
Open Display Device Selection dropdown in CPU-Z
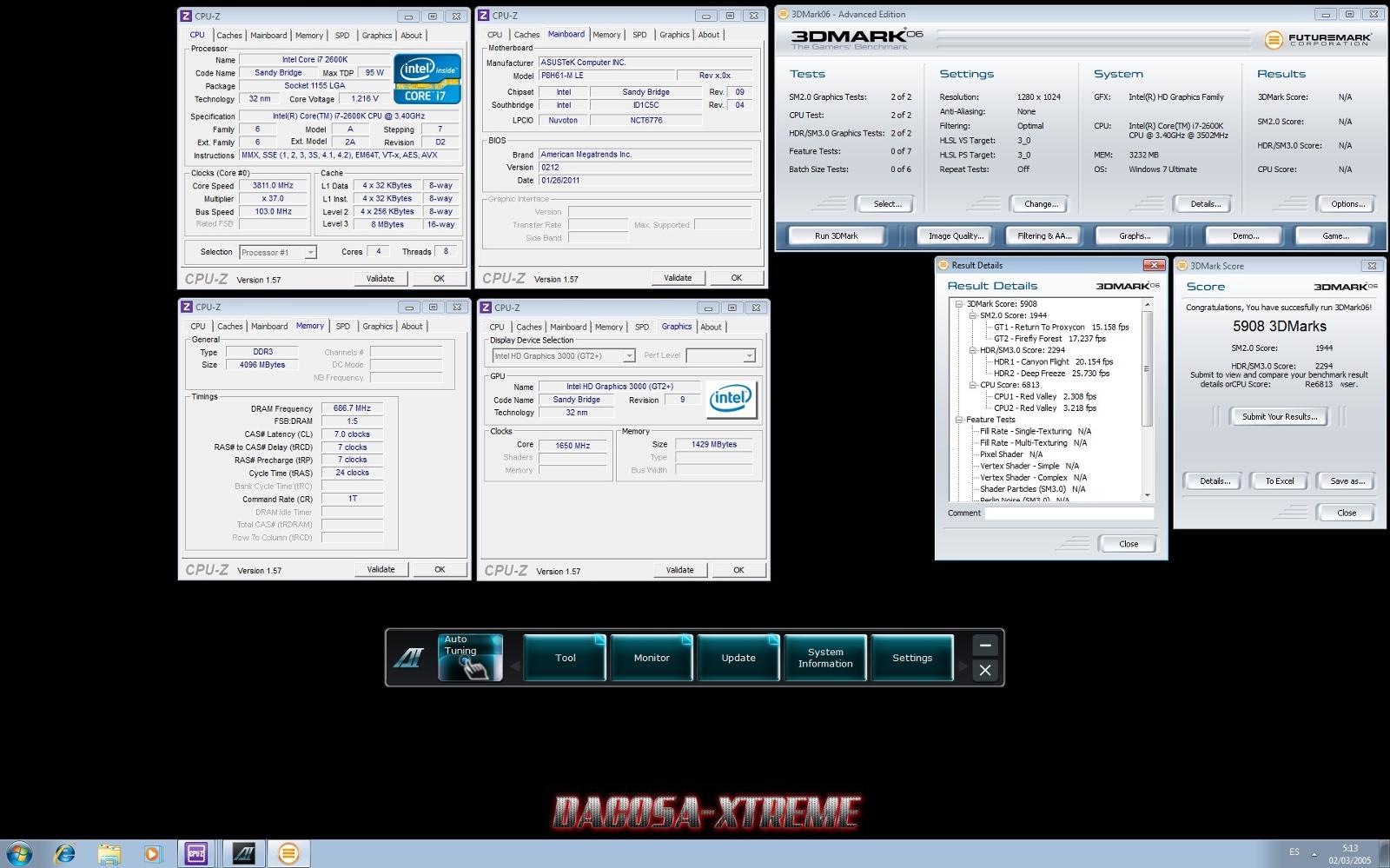point(564,355)
